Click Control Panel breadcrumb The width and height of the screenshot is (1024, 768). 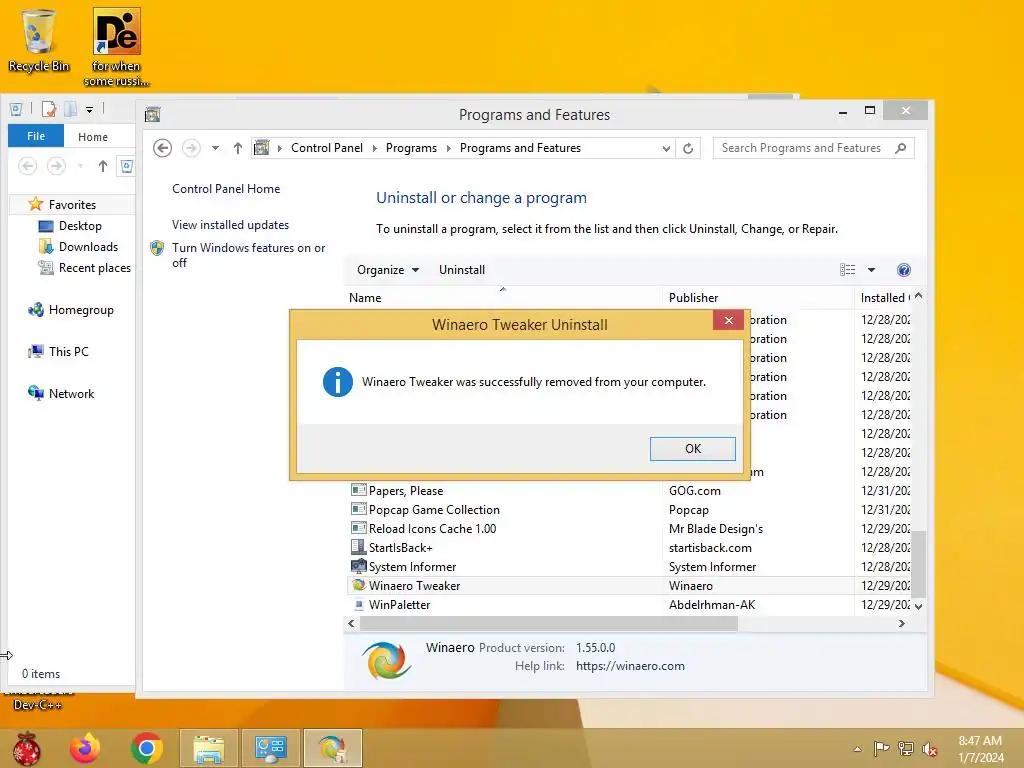(x=327, y=148)
